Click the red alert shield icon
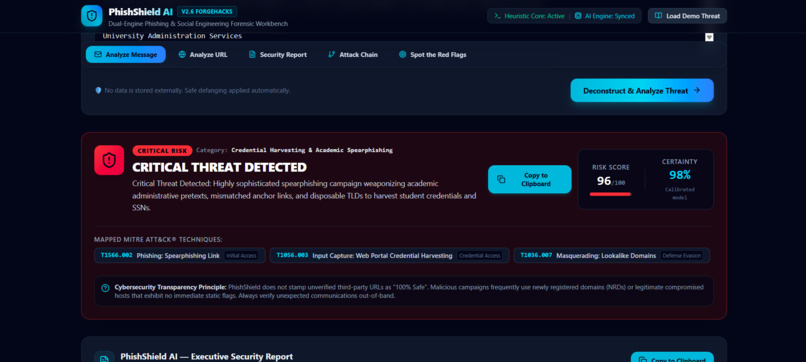The width and height of the screenshot is (806, 362). click(109, 160)
